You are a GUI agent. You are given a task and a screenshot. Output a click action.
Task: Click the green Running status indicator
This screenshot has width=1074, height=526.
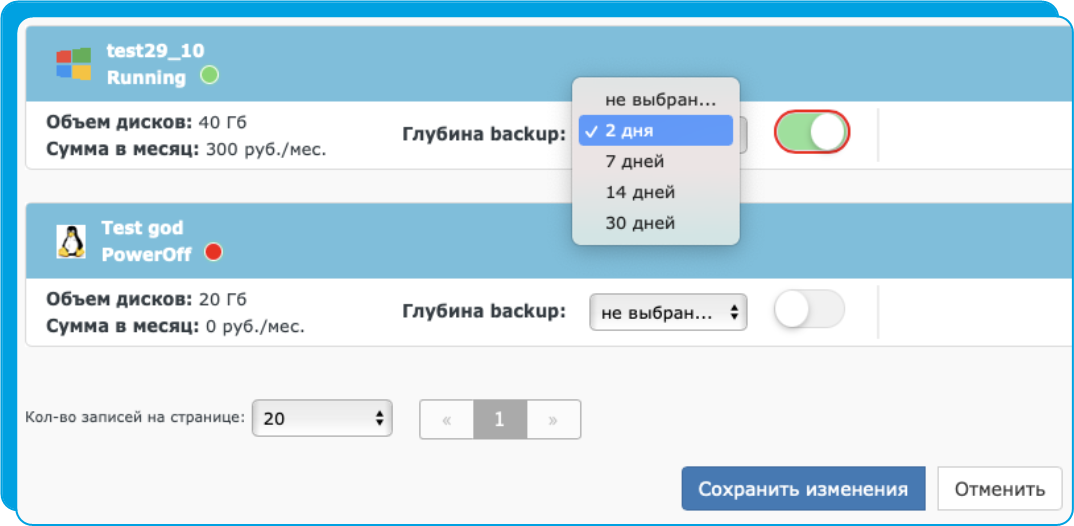click(209, 75)
